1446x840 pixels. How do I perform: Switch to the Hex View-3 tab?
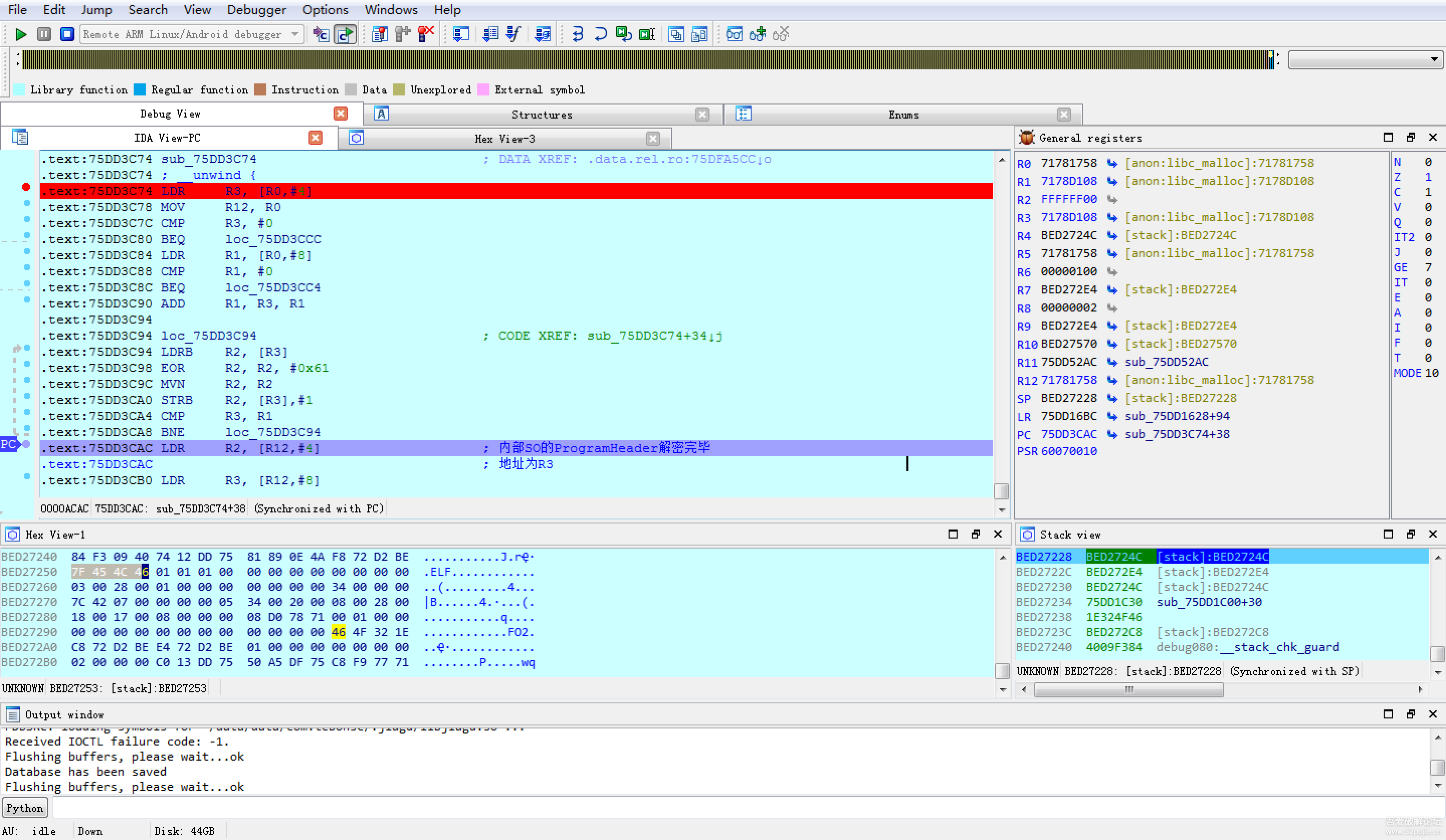point(504,138)
